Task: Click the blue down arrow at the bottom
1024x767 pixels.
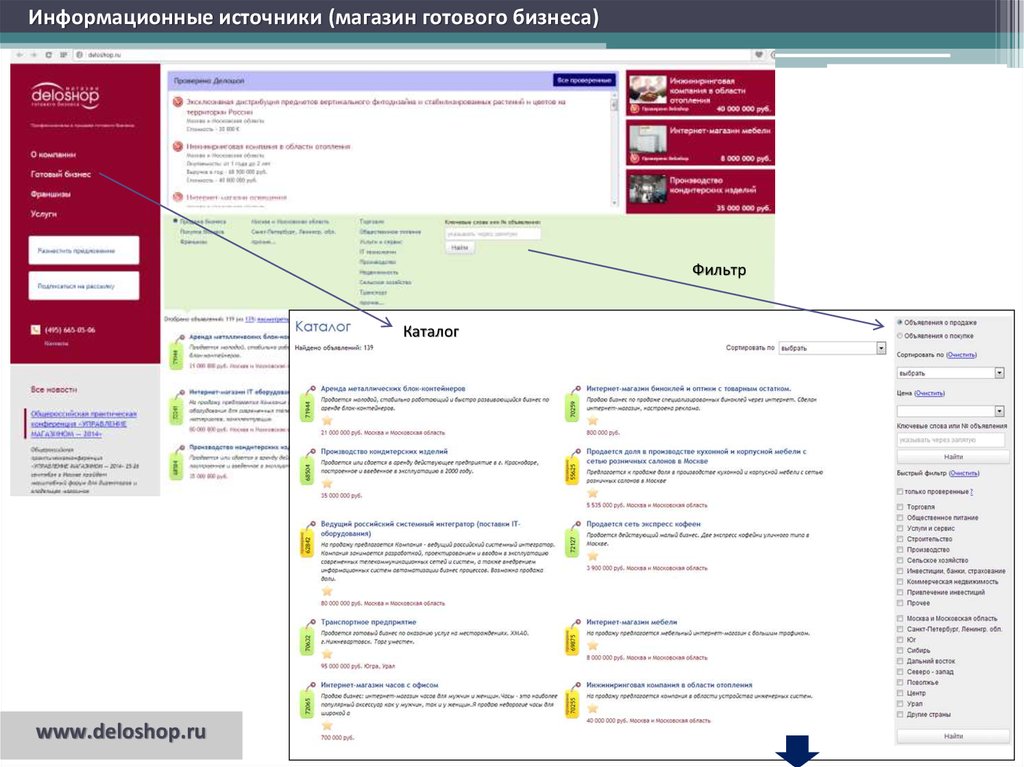Action: pos(800,750)
